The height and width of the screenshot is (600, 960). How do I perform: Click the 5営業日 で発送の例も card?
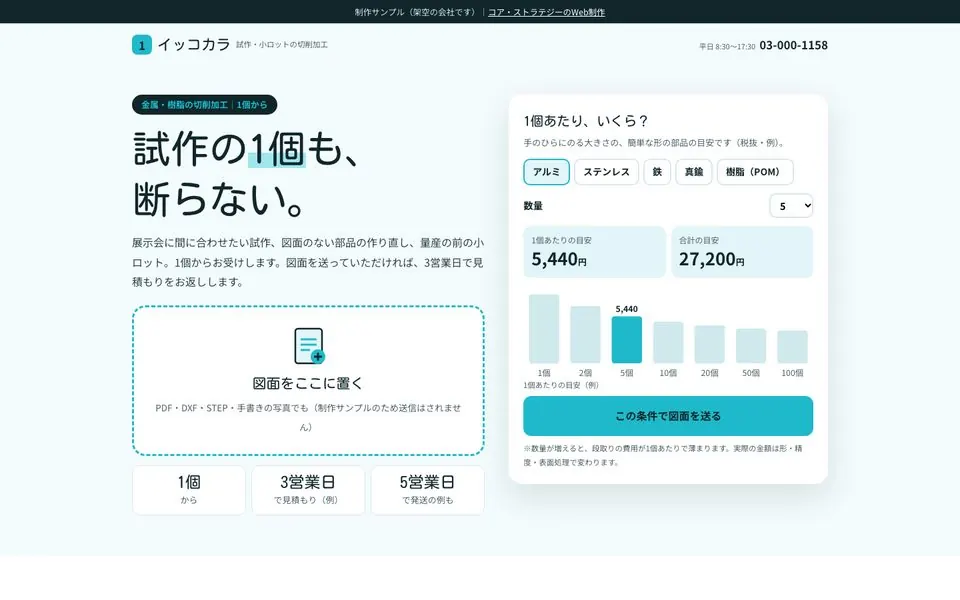click(x=427, y=490)
